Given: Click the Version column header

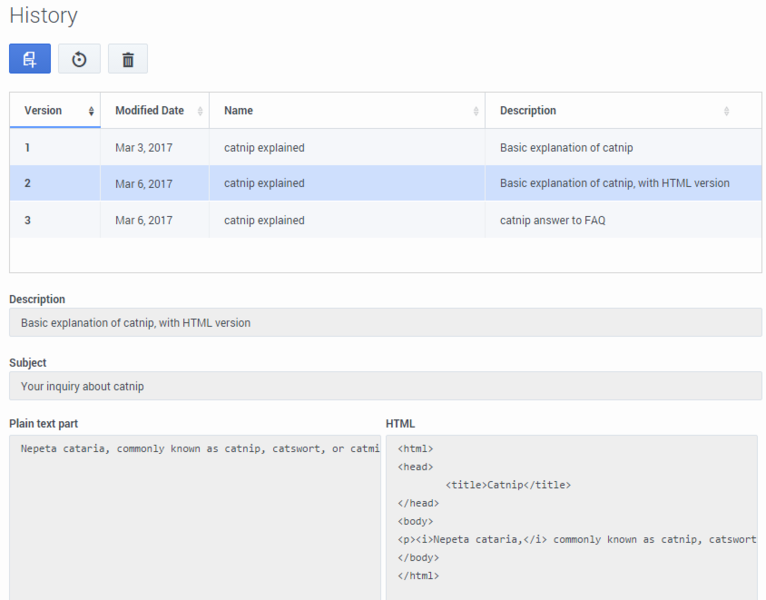Looking at the screenshot, I should [x=55, y=110].
